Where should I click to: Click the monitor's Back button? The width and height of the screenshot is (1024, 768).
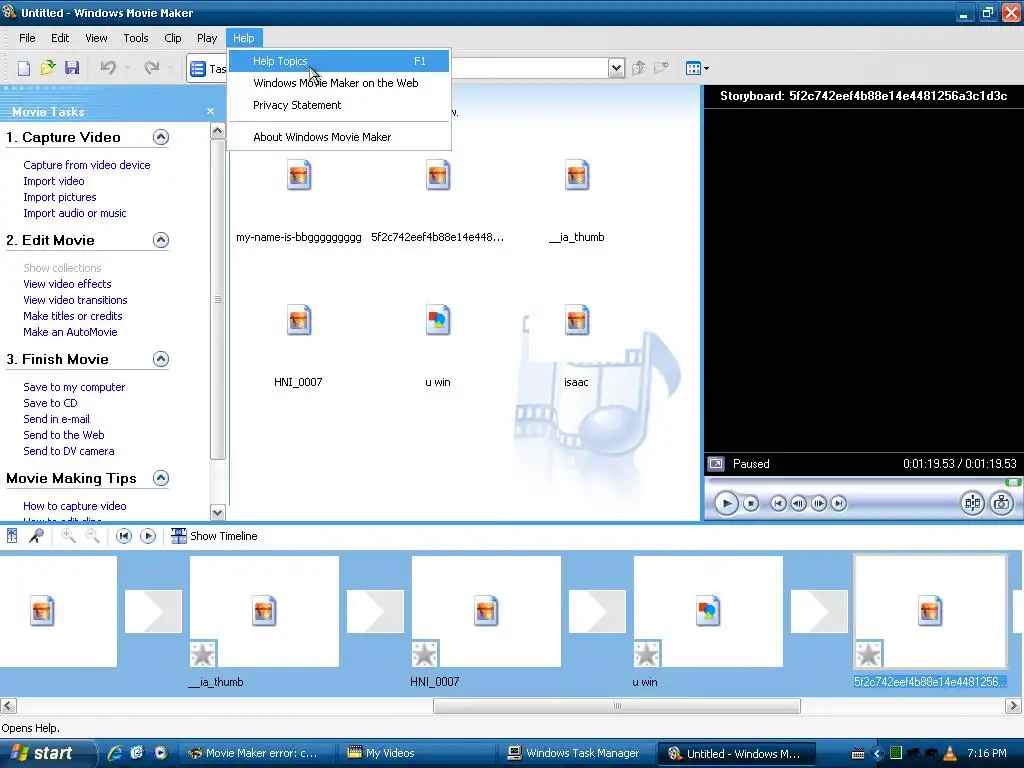tap(778, 504)
